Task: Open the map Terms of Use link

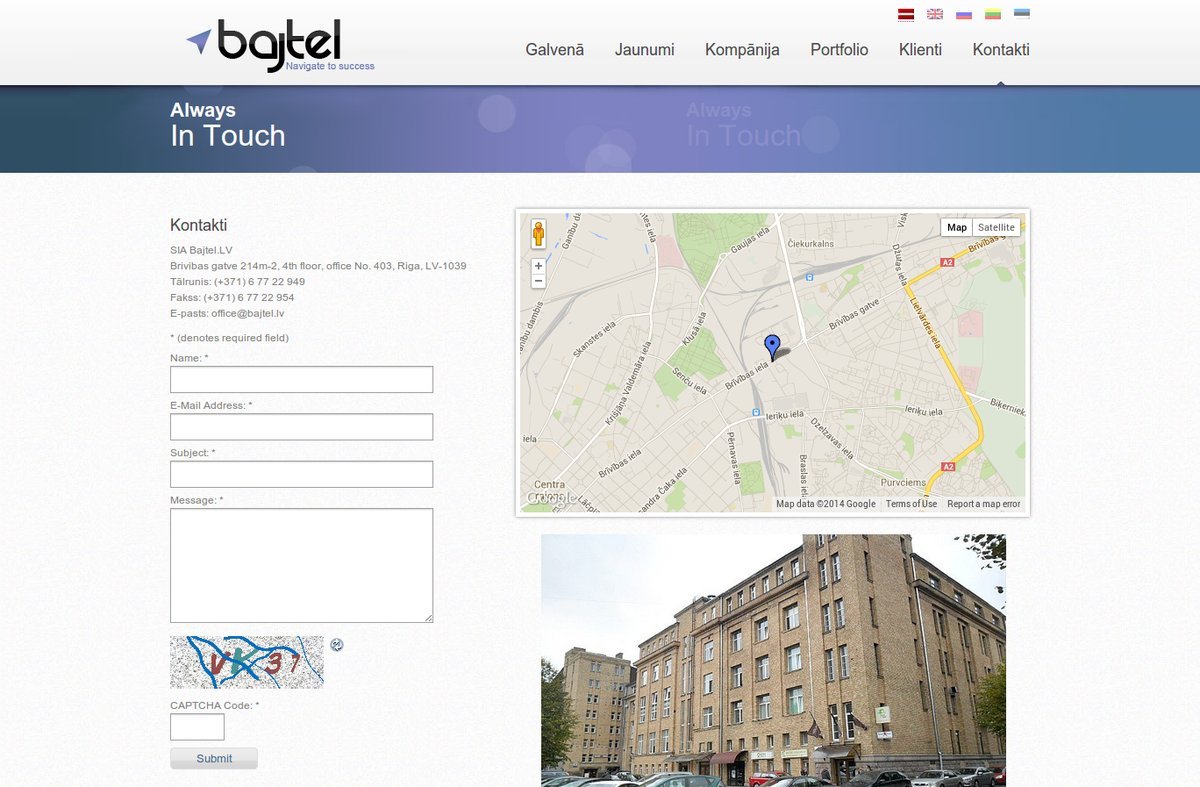Action: pos(911,504)
